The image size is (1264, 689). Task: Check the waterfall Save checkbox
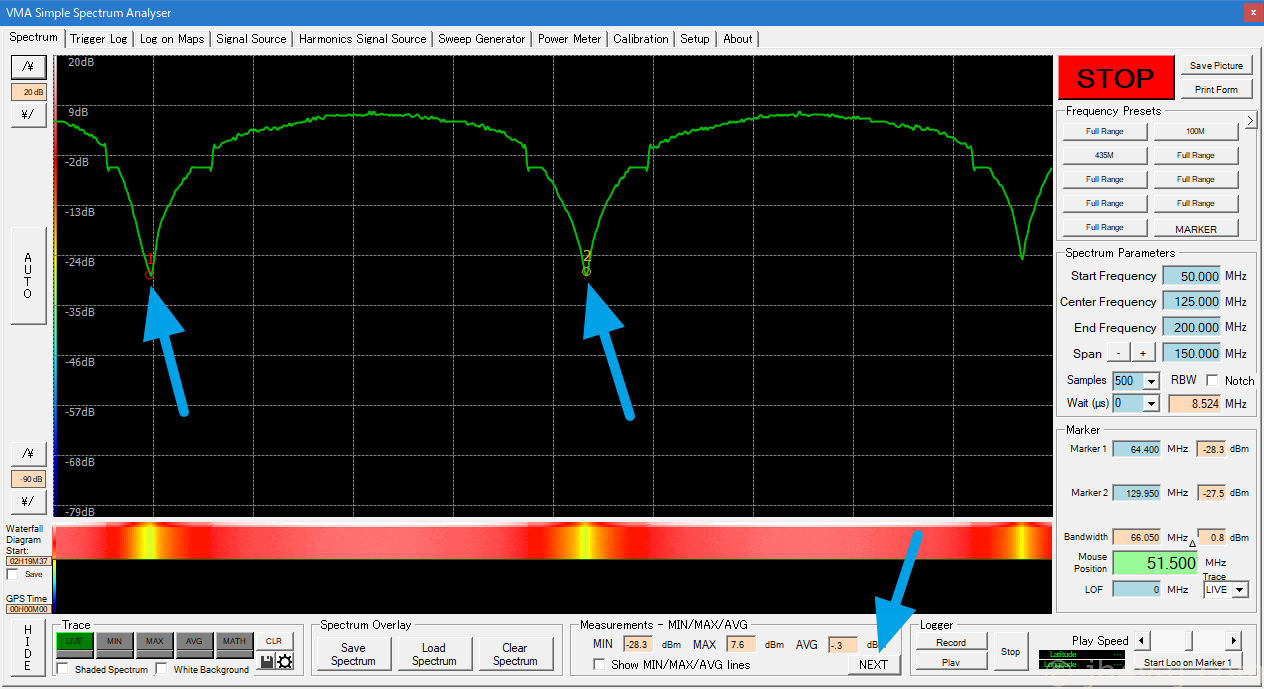[12, 574]
